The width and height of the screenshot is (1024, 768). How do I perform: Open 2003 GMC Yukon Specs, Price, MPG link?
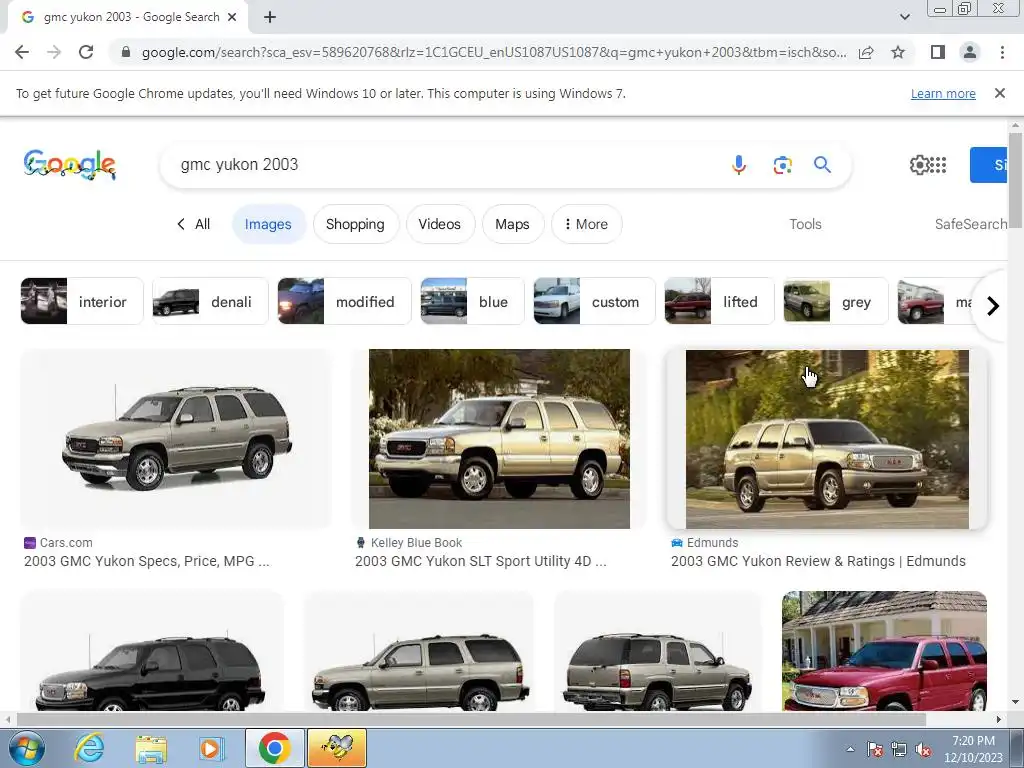(x=146, y=562)
